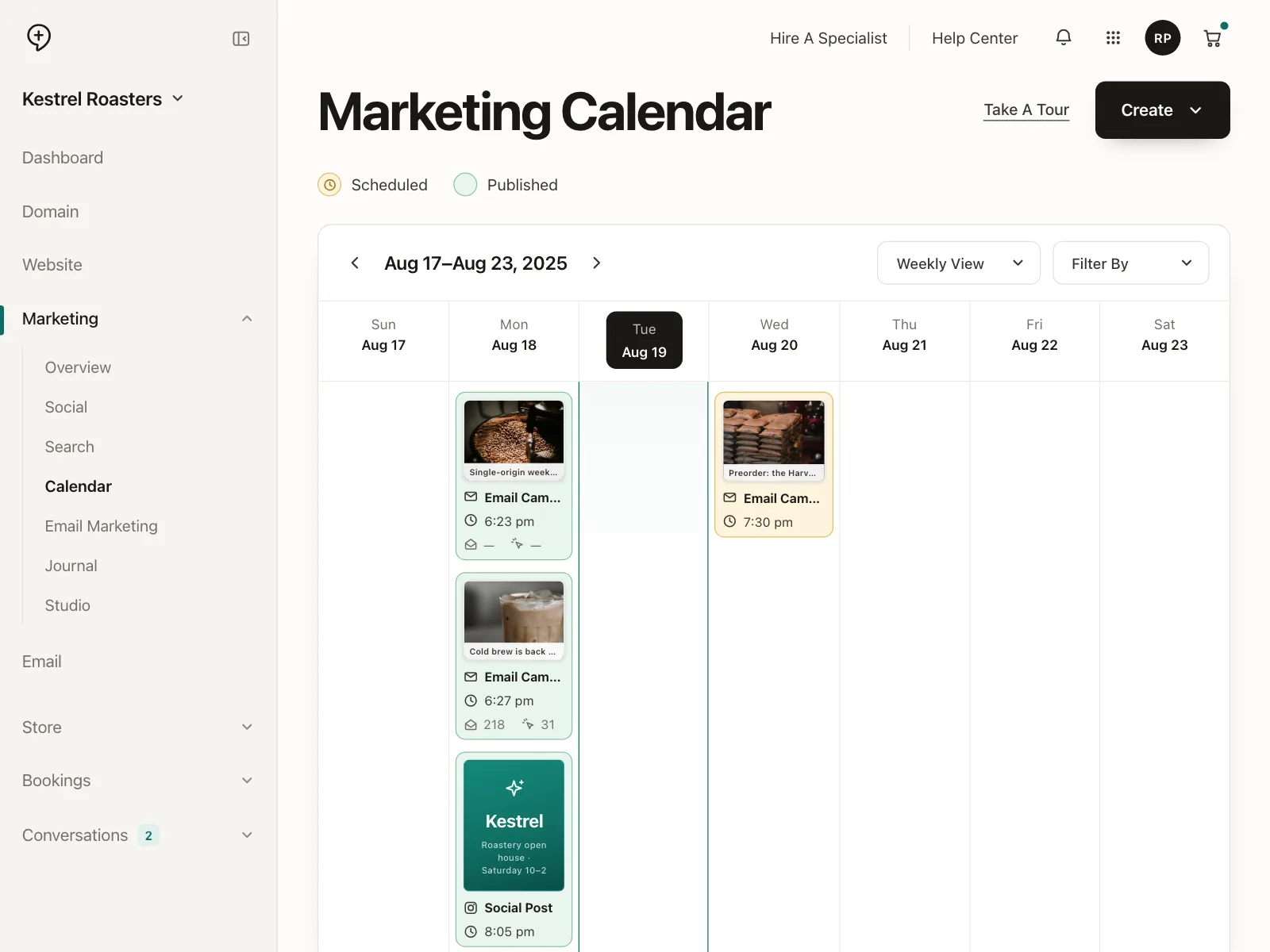The width and height of the screenshot is (1270, 952).
Task: Open Email Marketing page
Action: (x=102, y=526)
